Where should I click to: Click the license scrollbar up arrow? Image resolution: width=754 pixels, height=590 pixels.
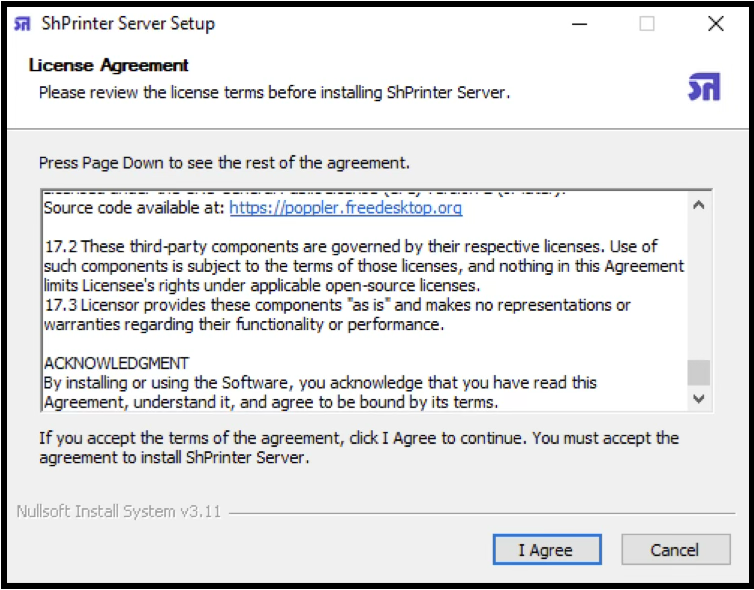[x=699, y=206]
